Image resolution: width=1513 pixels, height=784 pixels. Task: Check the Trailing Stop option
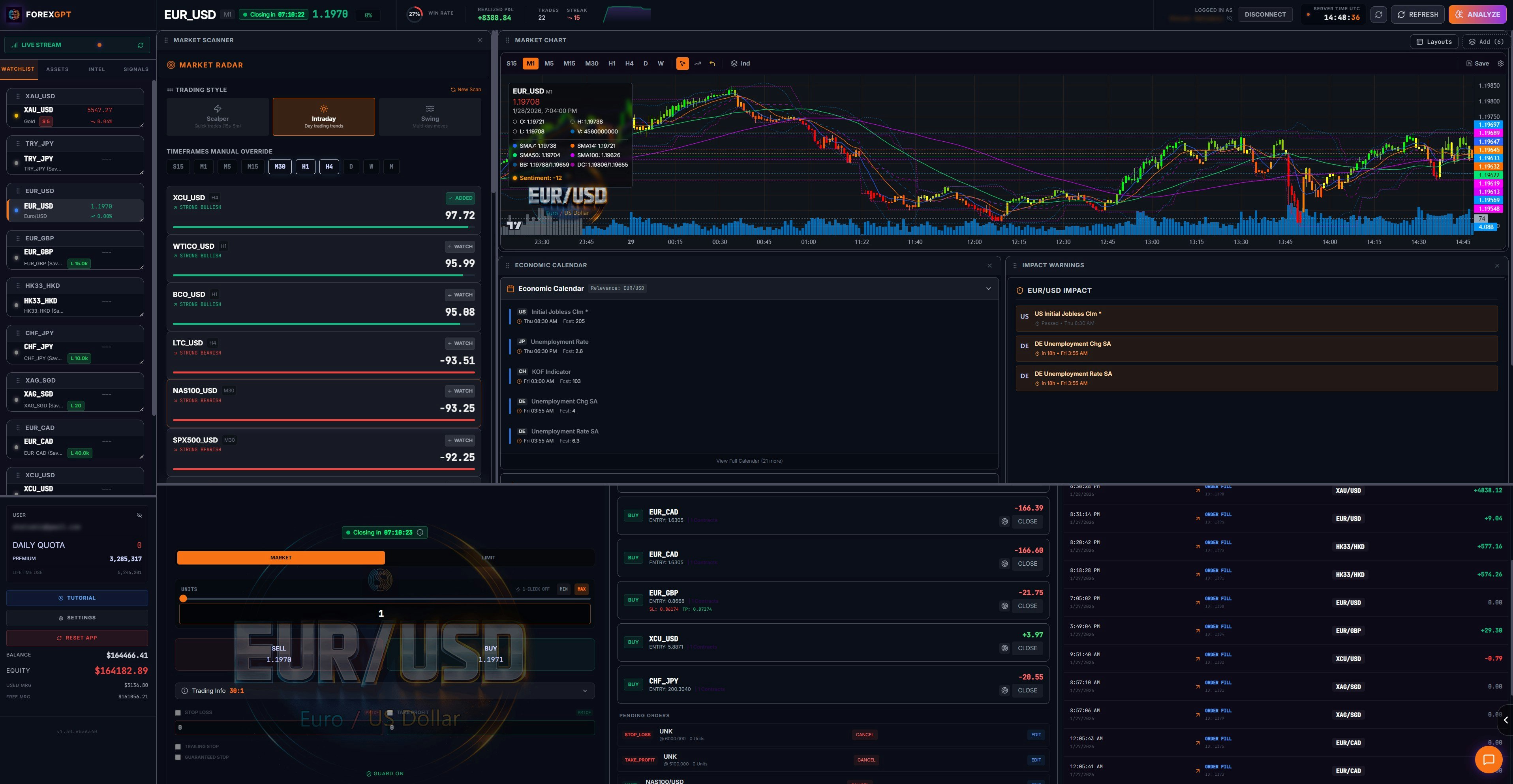tap(178, 746)
